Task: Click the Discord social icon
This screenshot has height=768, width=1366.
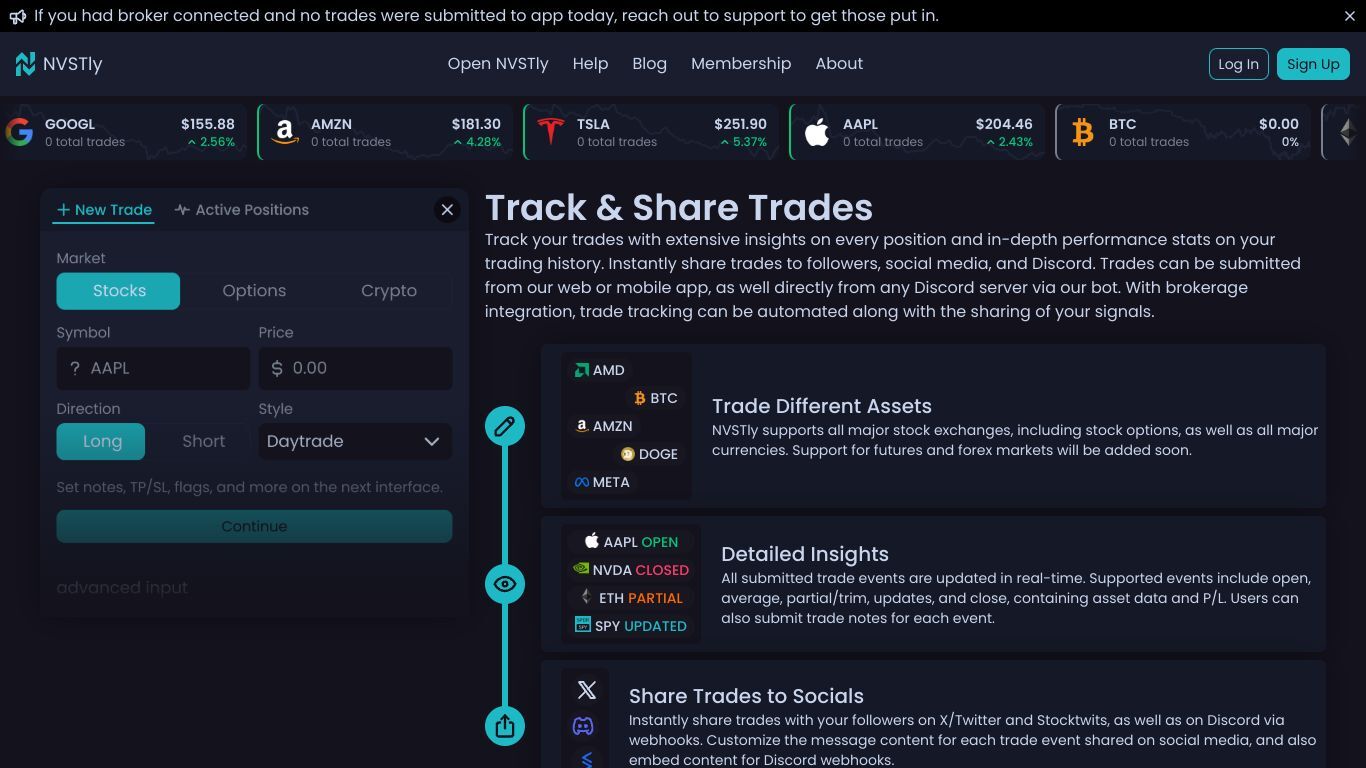Action: [583, 726]
